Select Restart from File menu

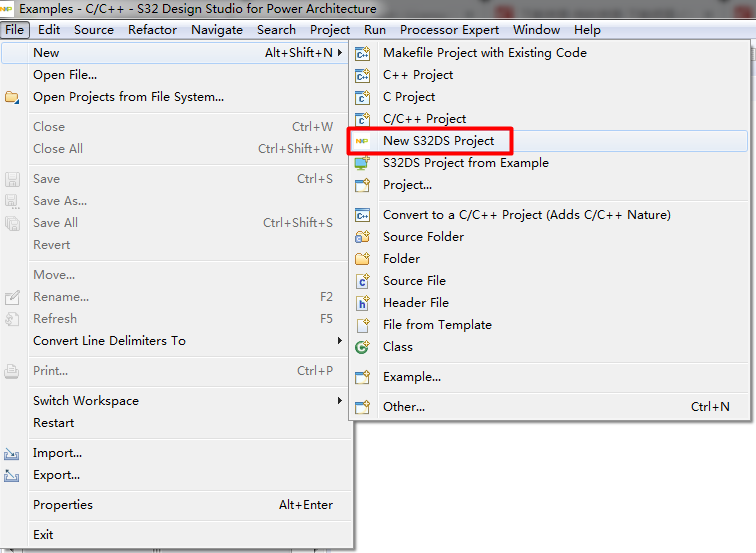tap(175, 423)
